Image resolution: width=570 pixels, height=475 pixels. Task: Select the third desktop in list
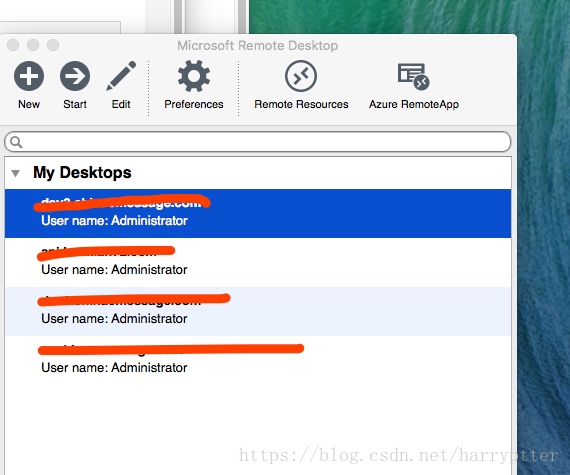click(258, 311)
